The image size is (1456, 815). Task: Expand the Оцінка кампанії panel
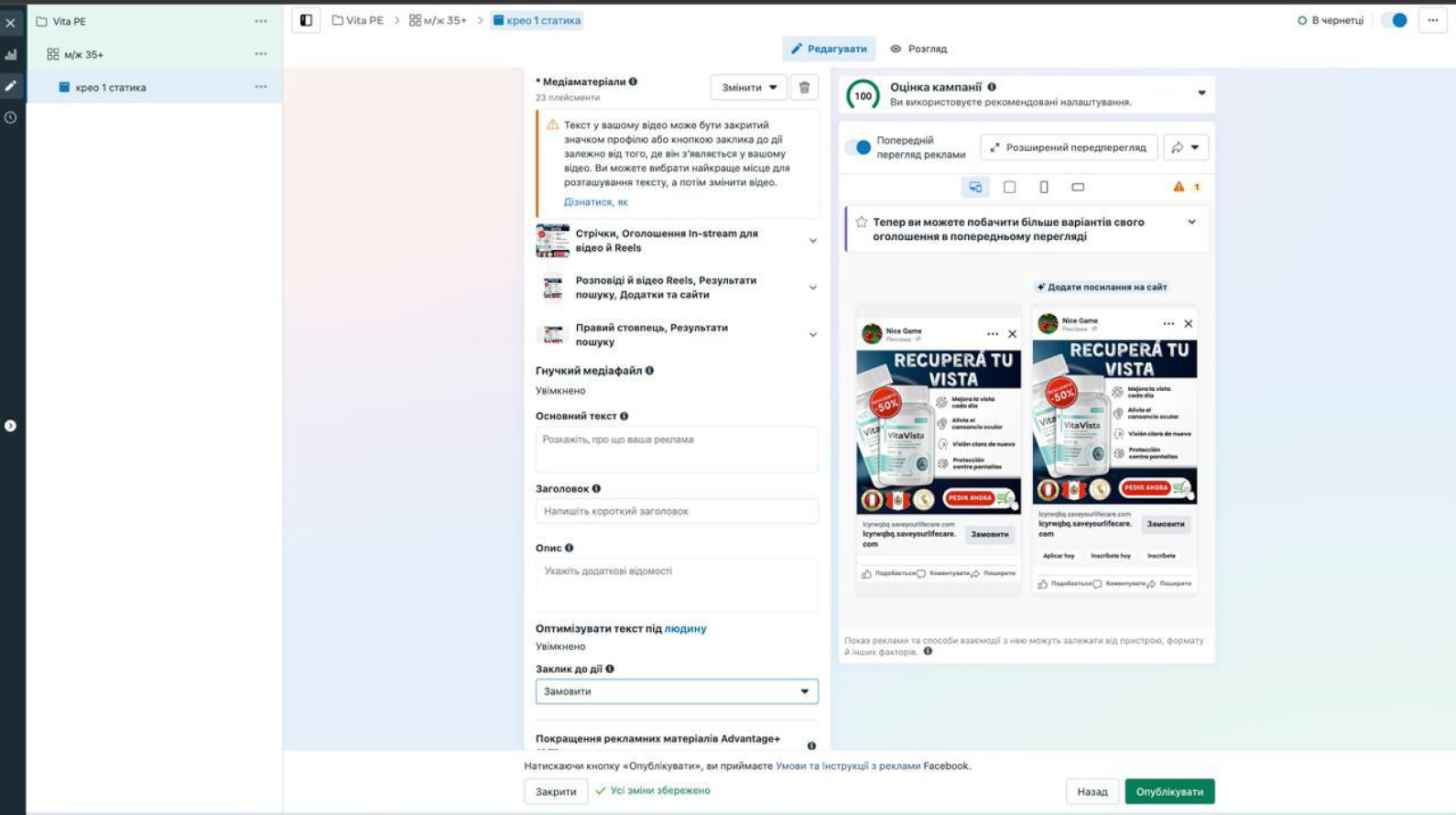click(1201, 93)
